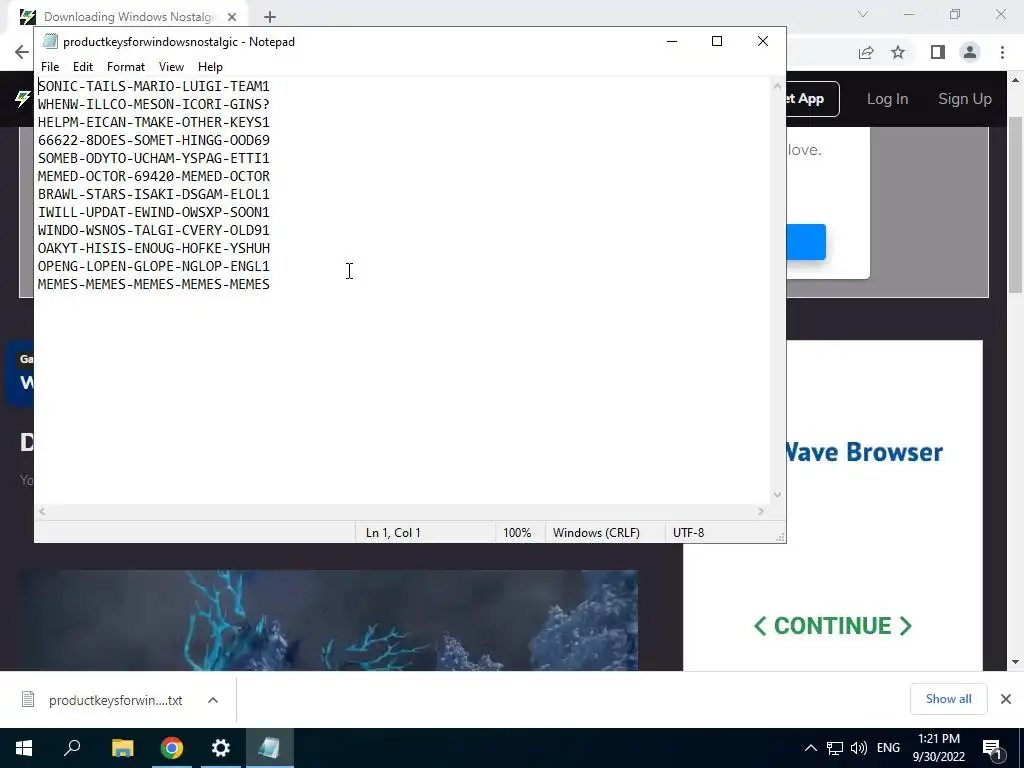Image resolution: width=1024 pixels, height=768 pixels.
Task: Click the line 66622-8DOES-SOMET-HINGG-OOD69
Action: tap(153, 140)
